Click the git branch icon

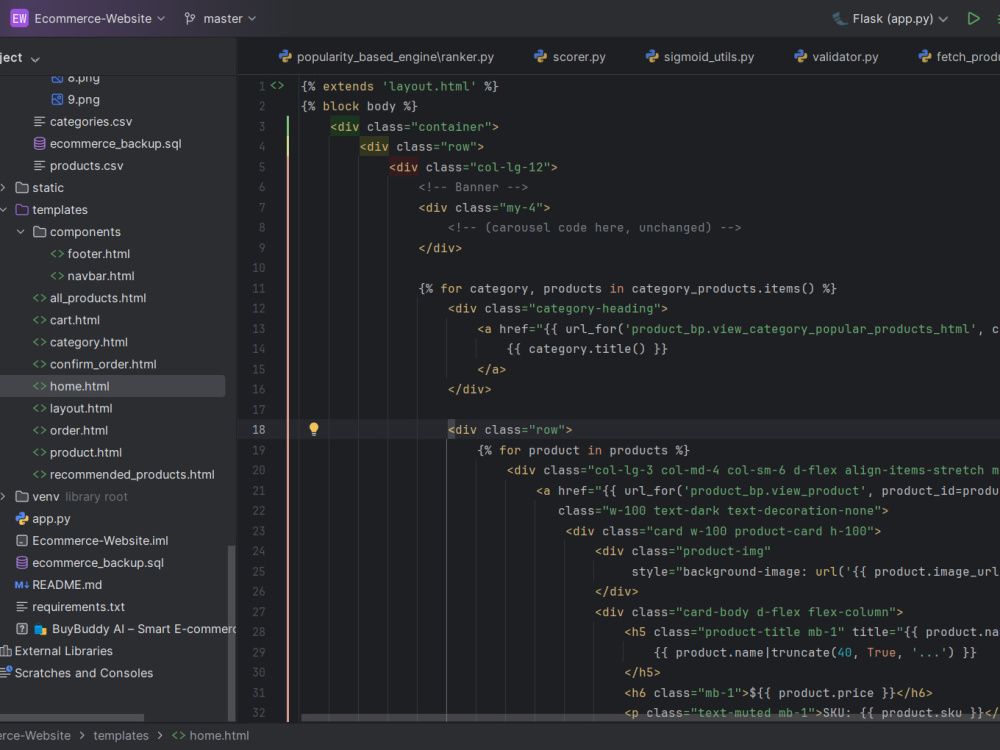[189, 18]
